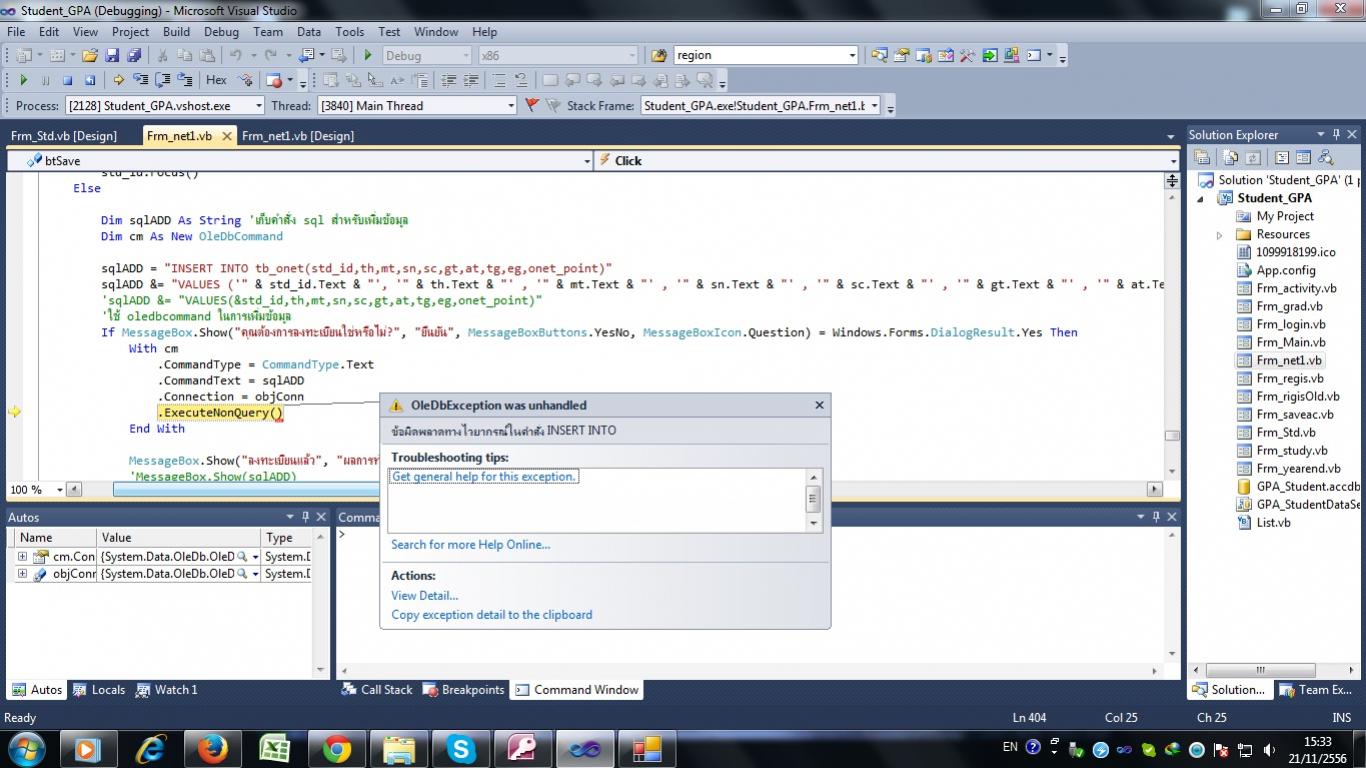This screenshot has width=1366, height=768.
Task: Click View Designer icon in Solution Explorer
Action: 1303,157
